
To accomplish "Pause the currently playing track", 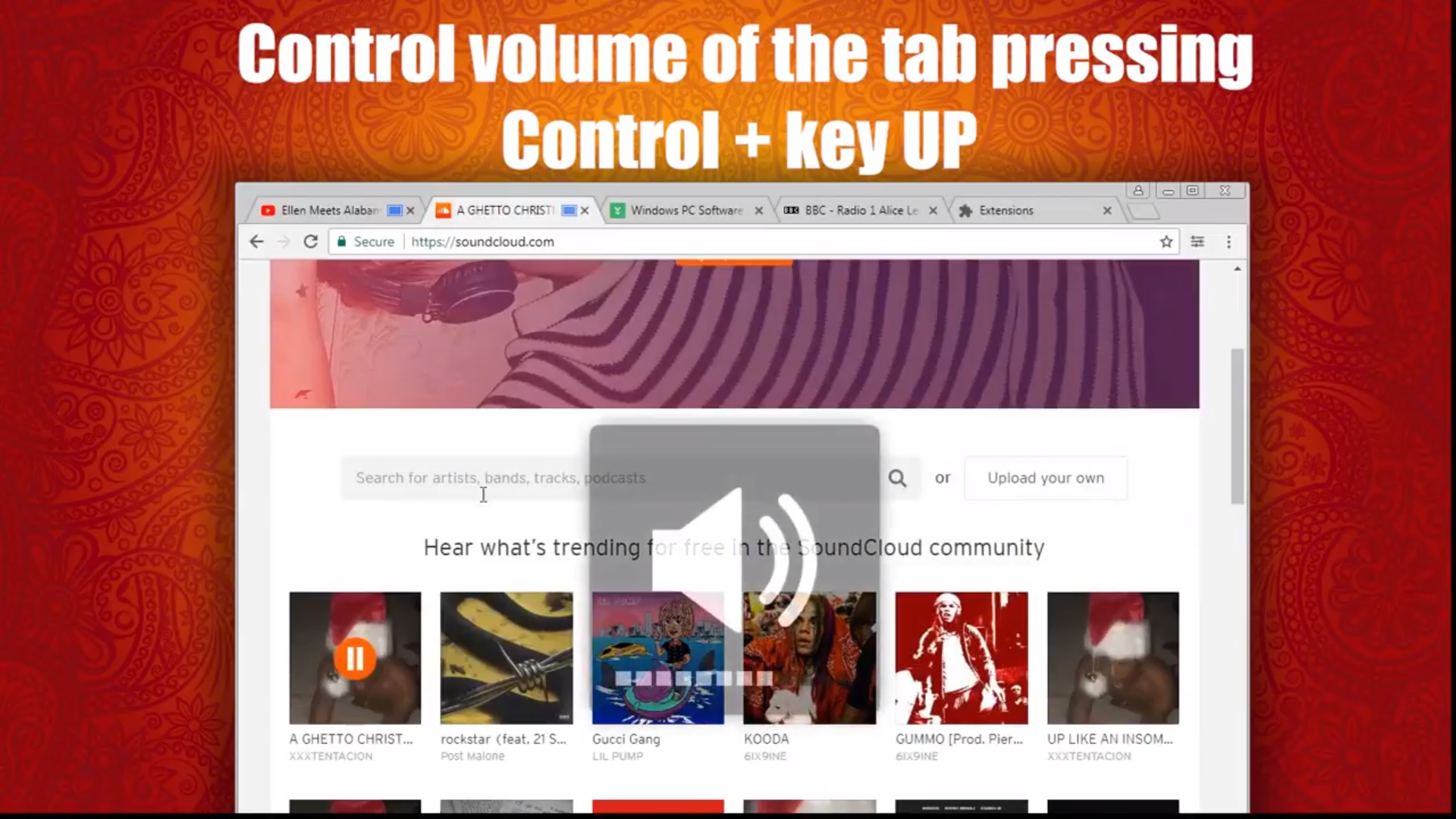I will tap(354, 656).
